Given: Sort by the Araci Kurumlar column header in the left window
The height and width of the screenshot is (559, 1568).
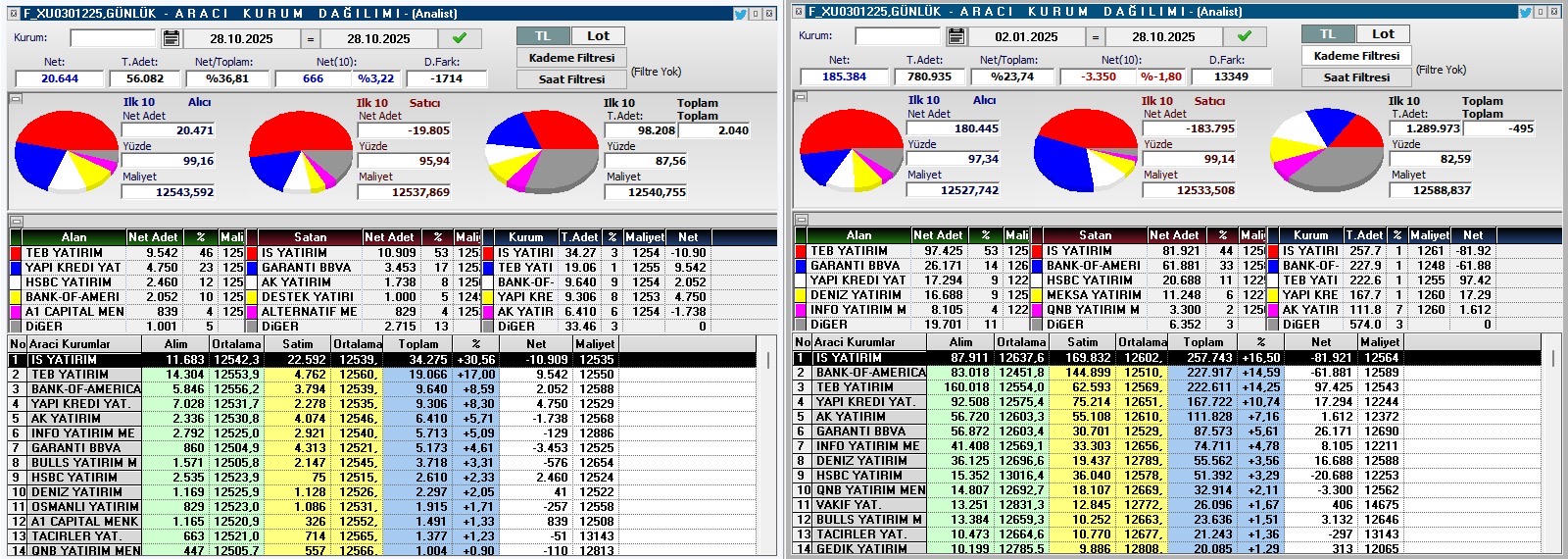Looking at the screenshot, I should [70, 344].
